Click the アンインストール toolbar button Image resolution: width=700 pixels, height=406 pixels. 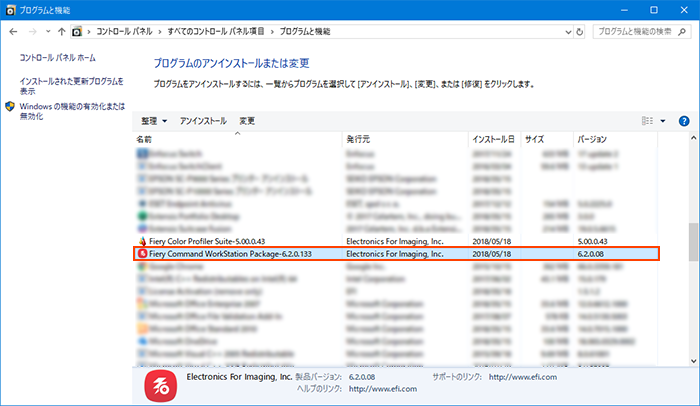click(x=203, y=121)
